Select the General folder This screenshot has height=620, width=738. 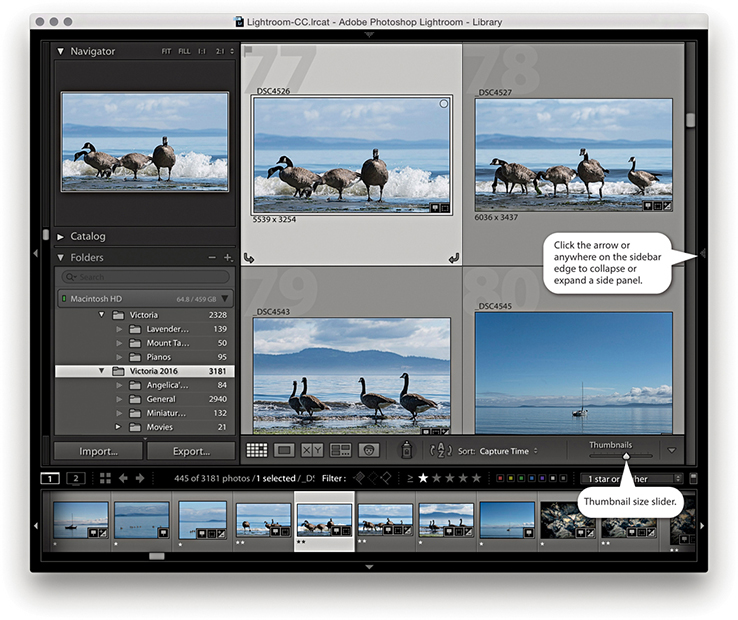pos(161,399)
